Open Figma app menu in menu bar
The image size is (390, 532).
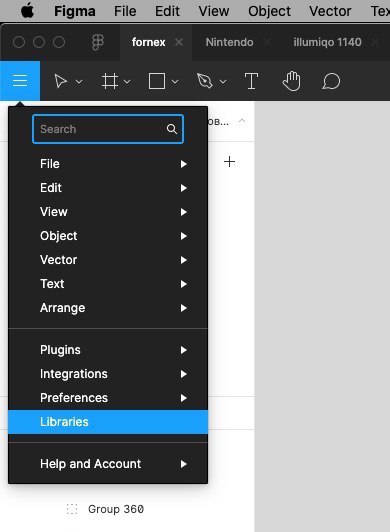coord(75,12)
